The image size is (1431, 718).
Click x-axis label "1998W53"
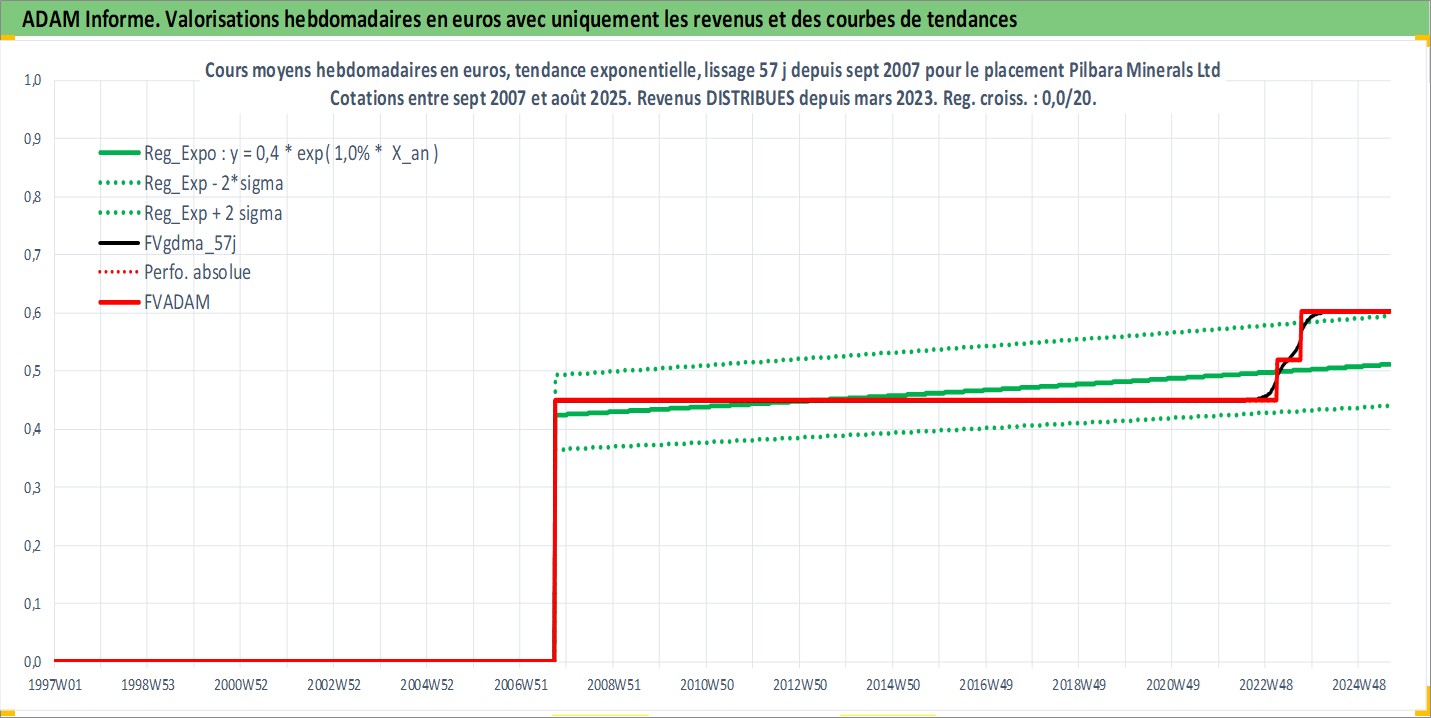click(x=147, y=685)
